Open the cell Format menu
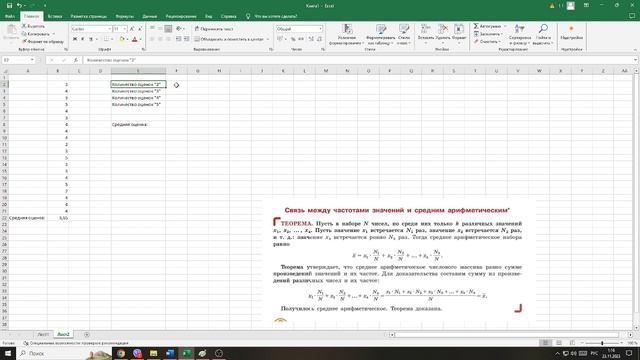 (459, 33)
